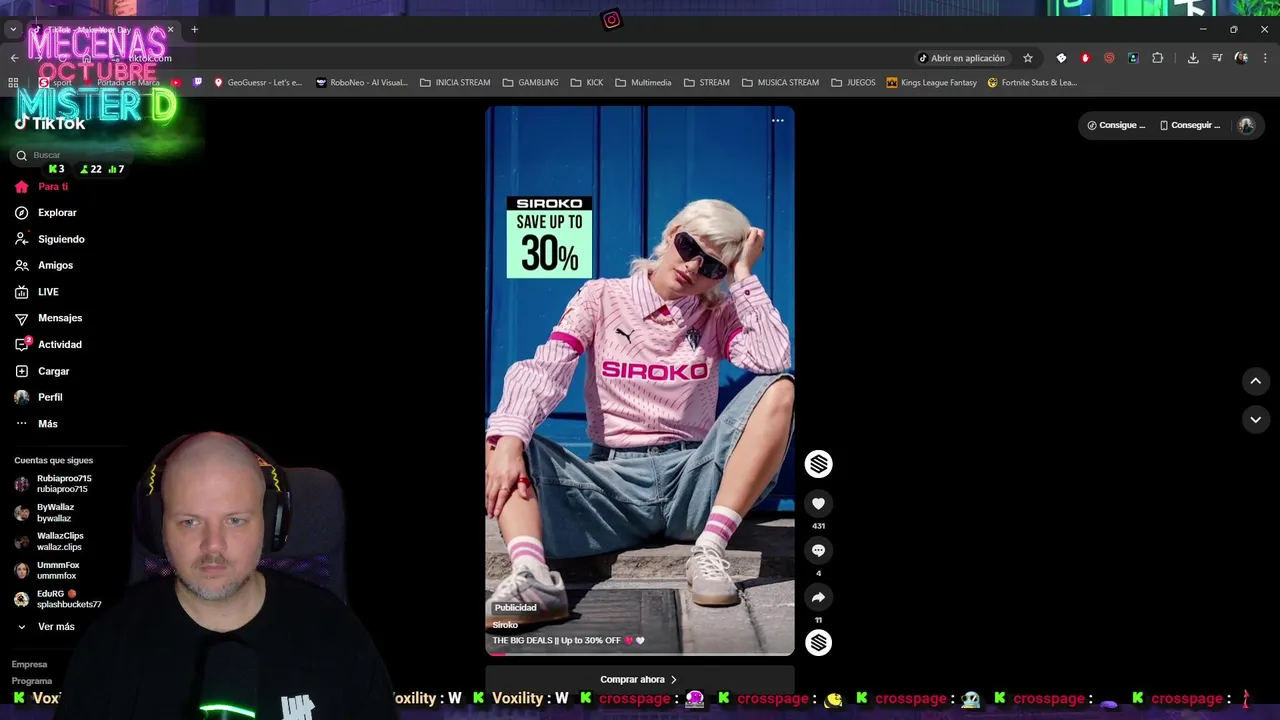Open Chrome tab search dropdown arrow
Screen dimensions: 1280x720
tap(13, 29)
